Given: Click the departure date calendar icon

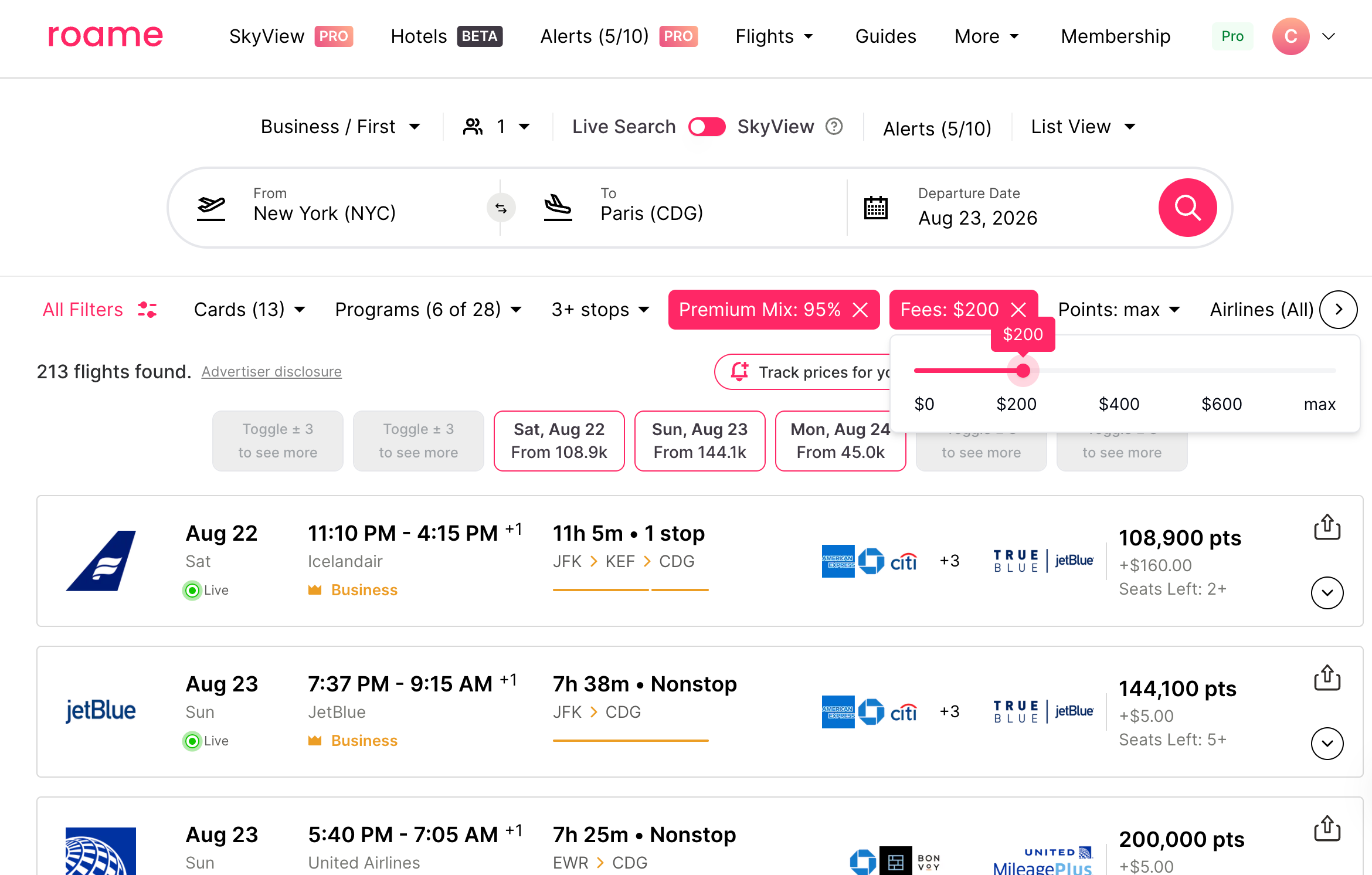Looking at the screenshot, I should pos(876,208).
